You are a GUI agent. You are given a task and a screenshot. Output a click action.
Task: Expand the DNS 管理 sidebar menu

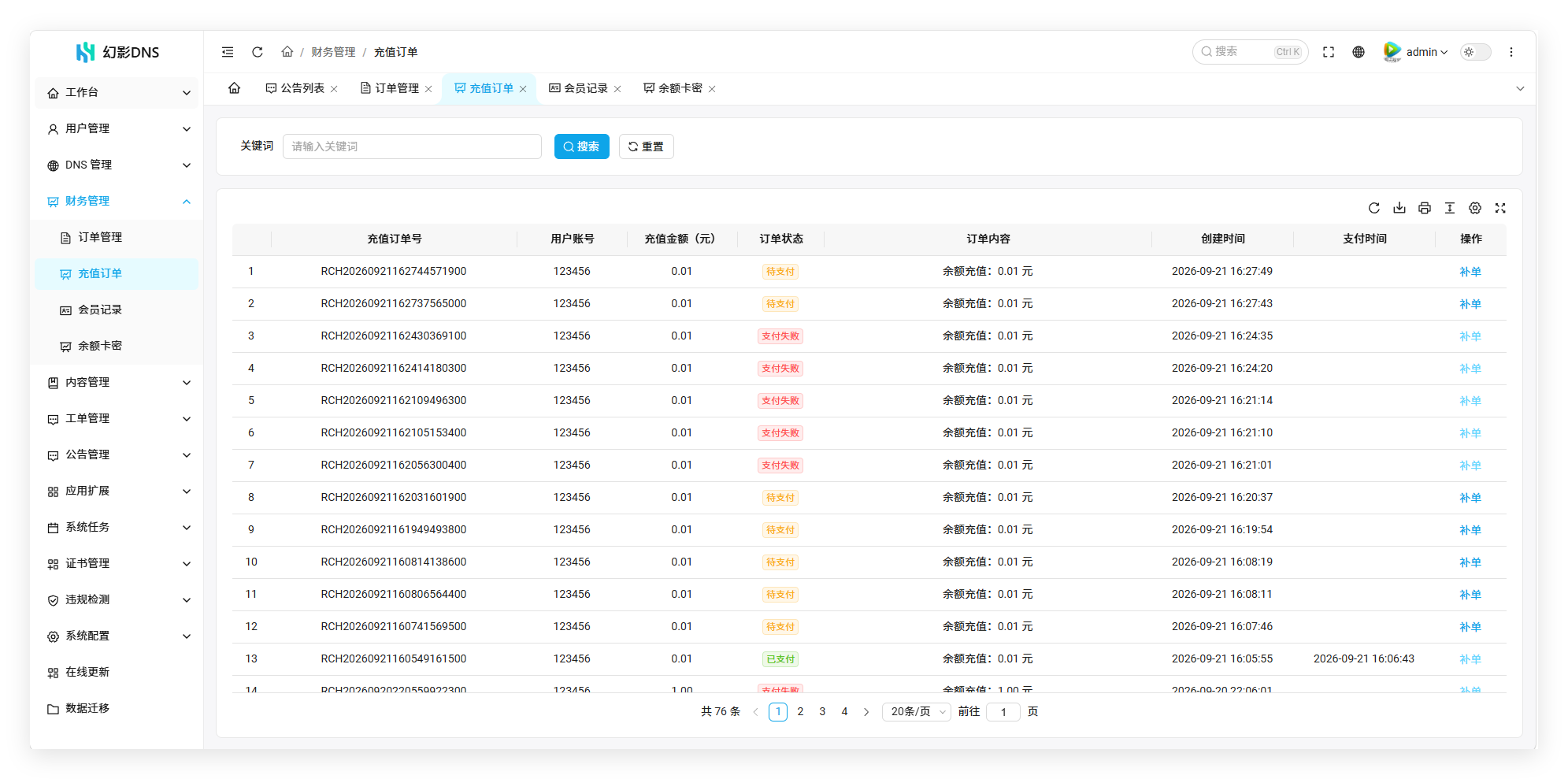(x=117, y=165)
